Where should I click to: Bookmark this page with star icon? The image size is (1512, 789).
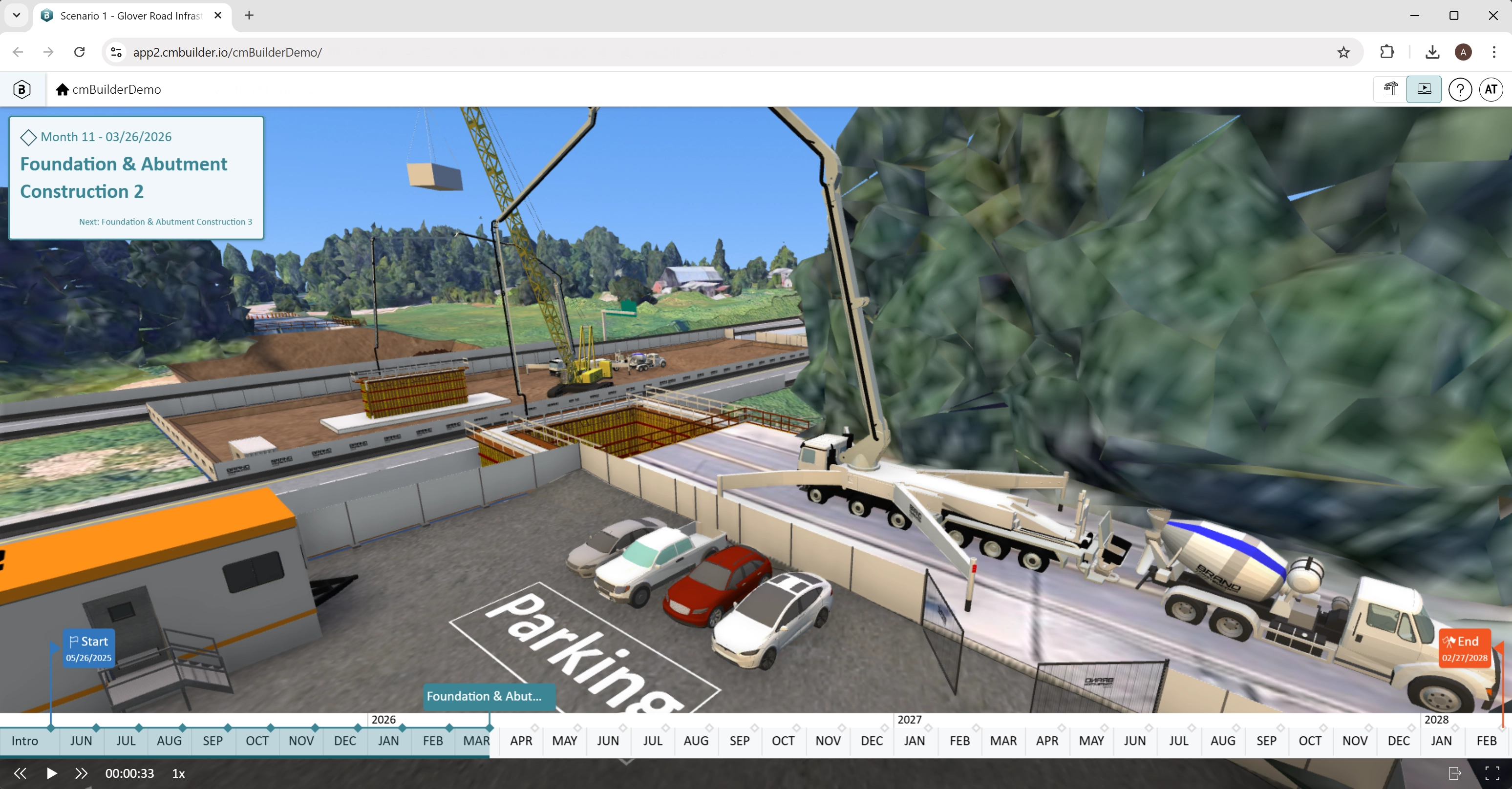(x=1343, y=52)
